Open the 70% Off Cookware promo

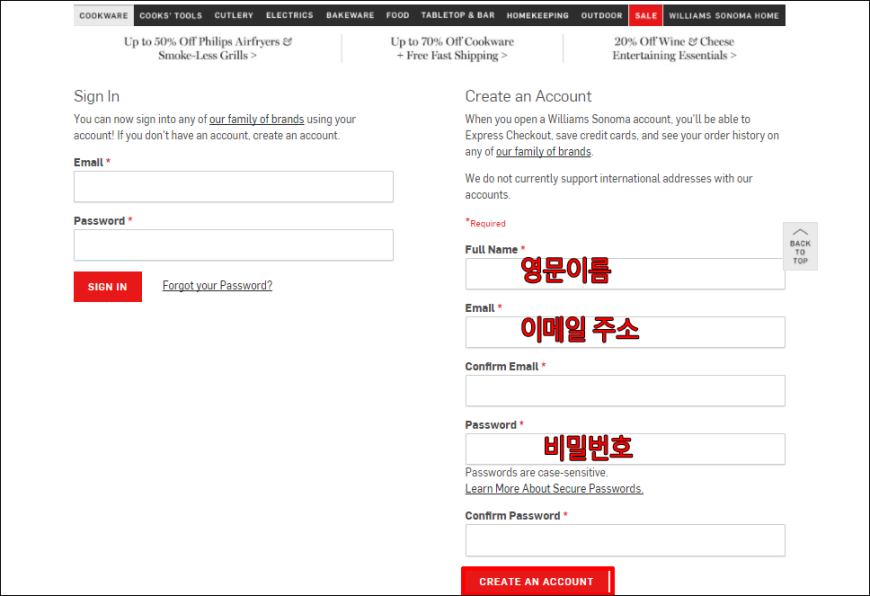(x=452, y=48)
